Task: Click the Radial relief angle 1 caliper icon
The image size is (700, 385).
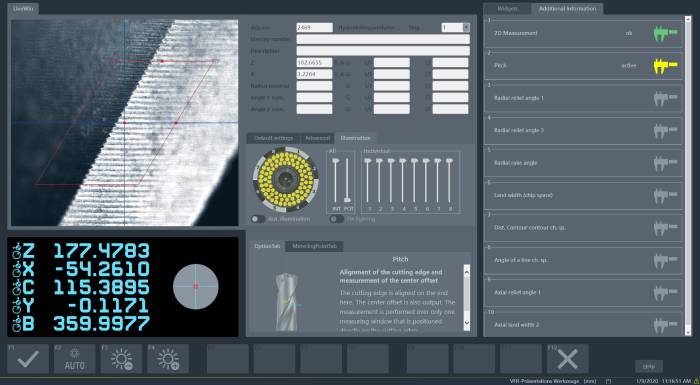Action: (665, 98)
